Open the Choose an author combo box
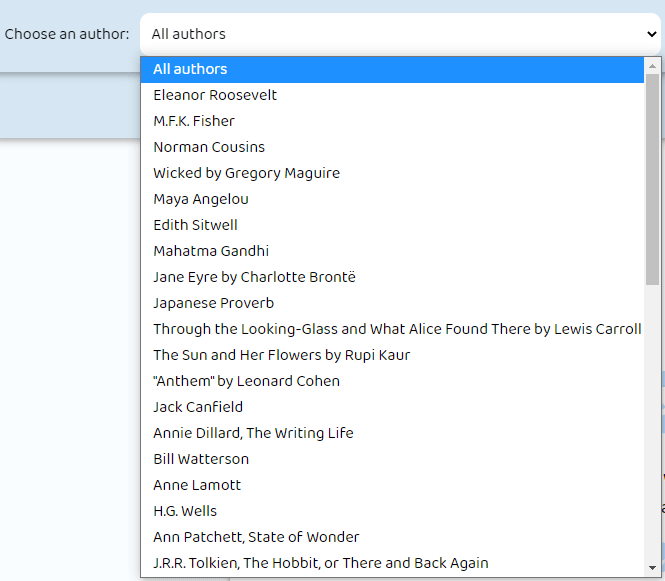Viewport: 665px width, 581px height. coord(400,34)
